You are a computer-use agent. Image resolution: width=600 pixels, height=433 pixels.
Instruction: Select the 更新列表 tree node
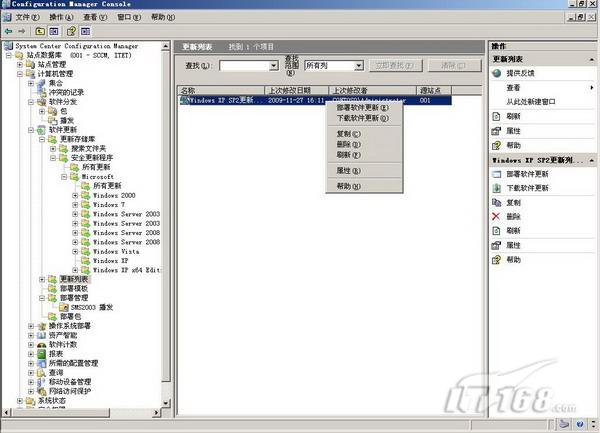74,279
